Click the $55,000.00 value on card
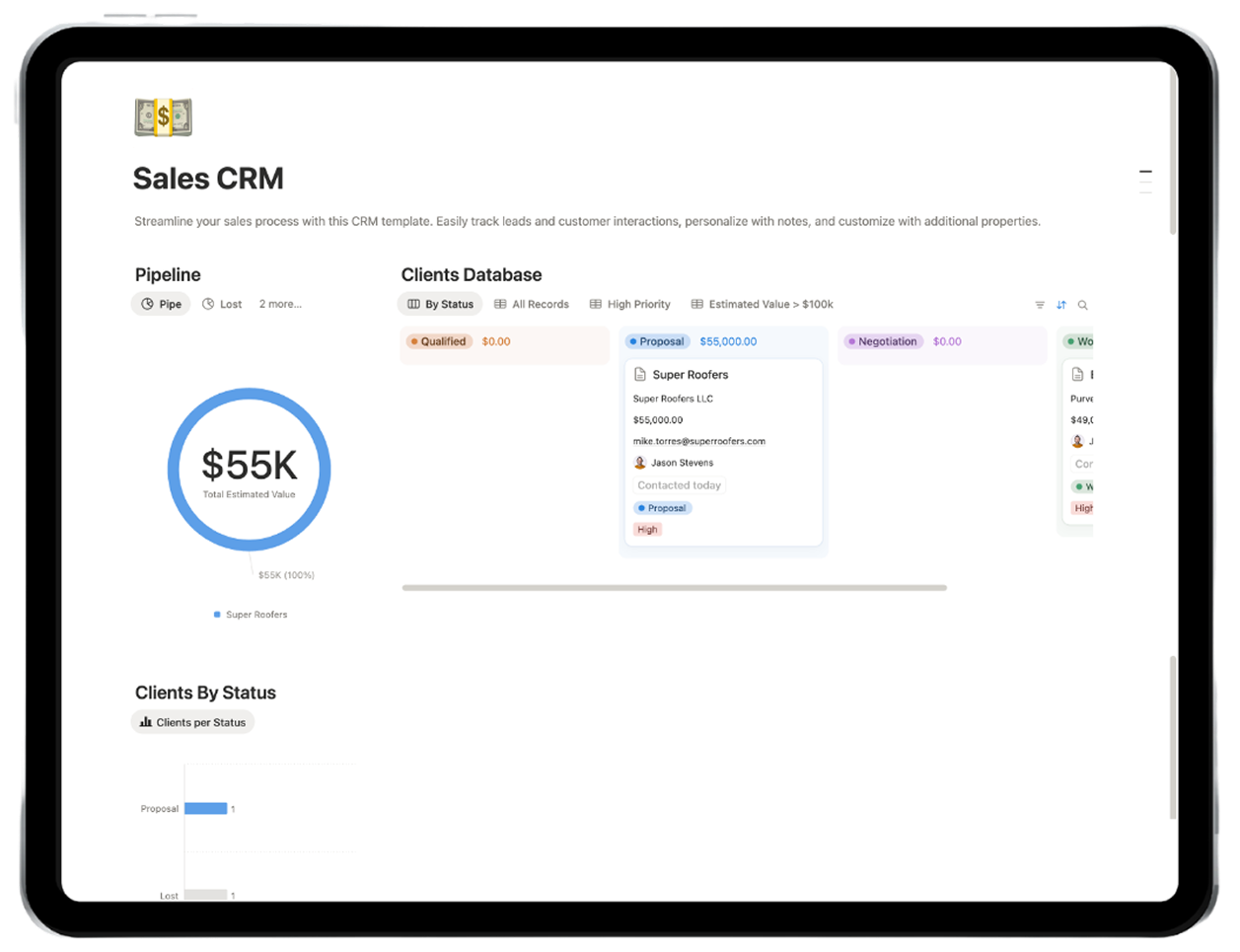 coord(658,420)
